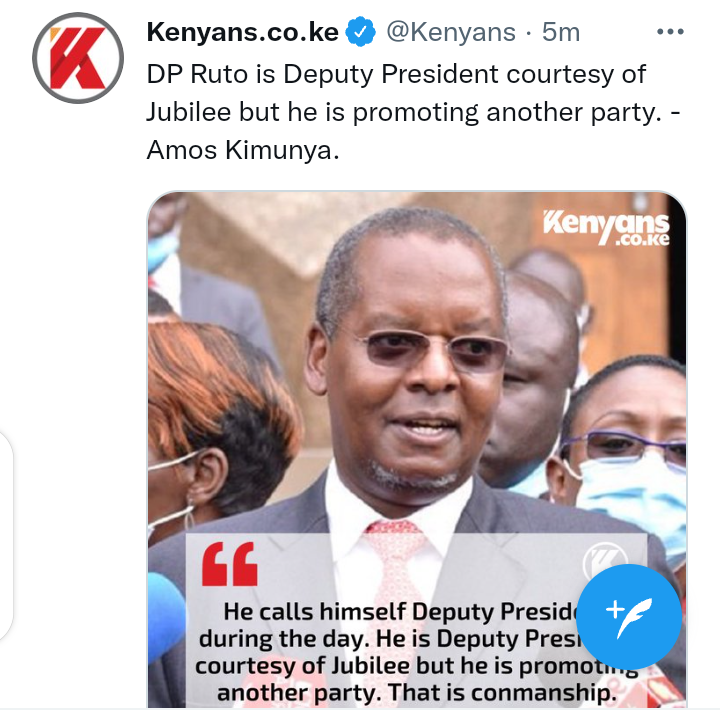This screenshot has width=720, height=713.
Task: Click the blue verified badge
Action: [360, 32]
